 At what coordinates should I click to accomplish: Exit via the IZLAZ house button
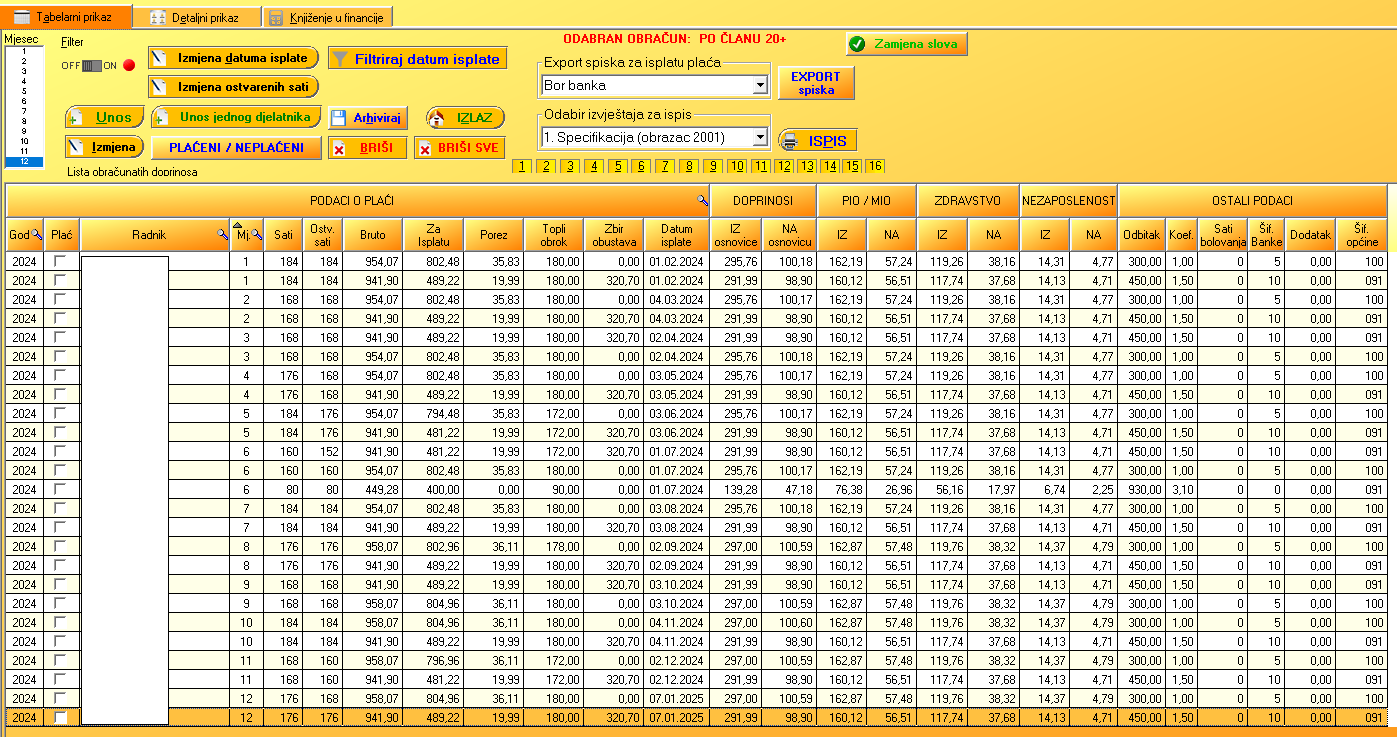click(x=465, y=118)
